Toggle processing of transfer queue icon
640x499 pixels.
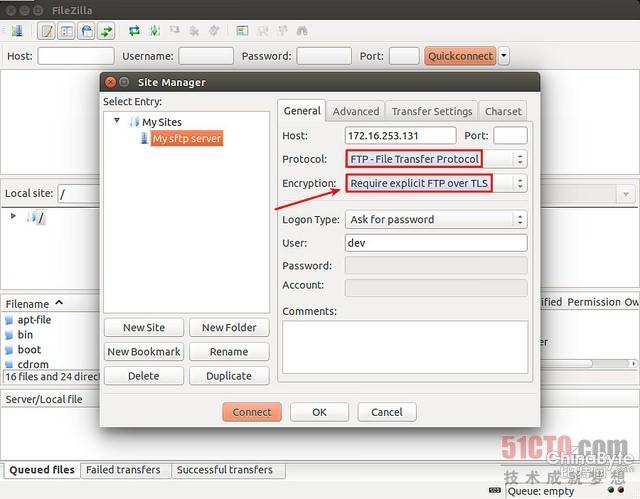[155, 31]
